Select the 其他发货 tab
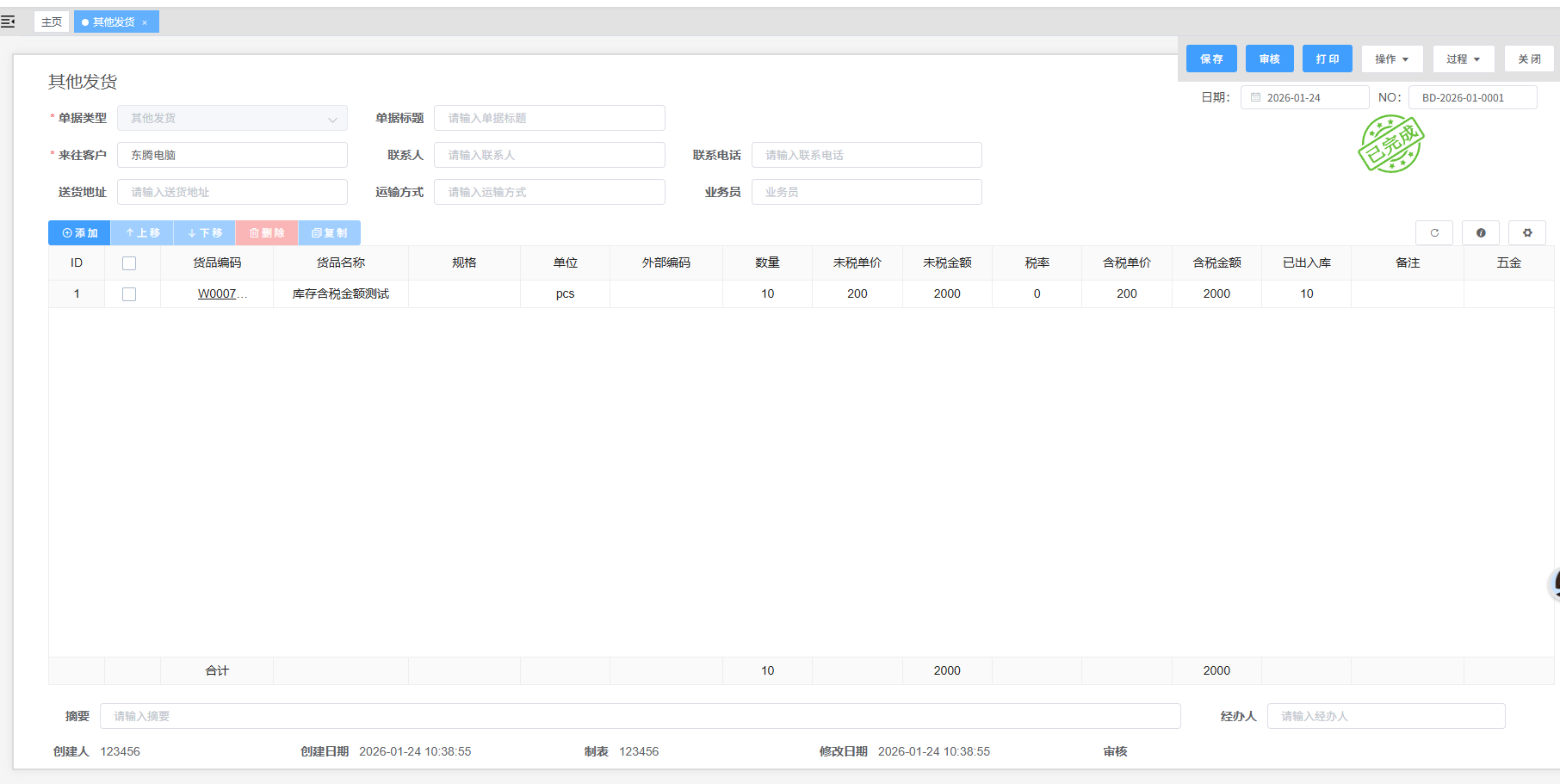 [x=113, y=22]
